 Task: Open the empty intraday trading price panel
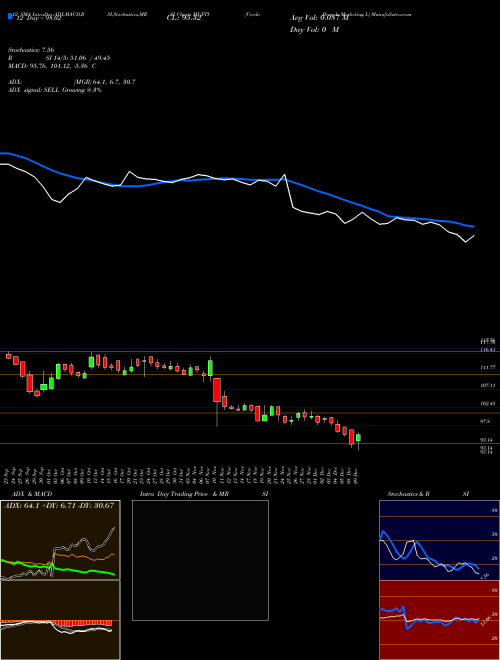pyautogui.click(x=200, y=560)
